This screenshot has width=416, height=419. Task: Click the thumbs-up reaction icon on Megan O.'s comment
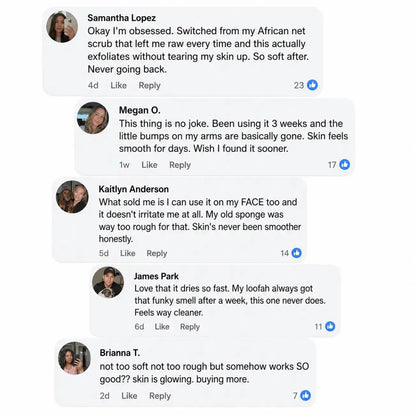coord(345,164)
